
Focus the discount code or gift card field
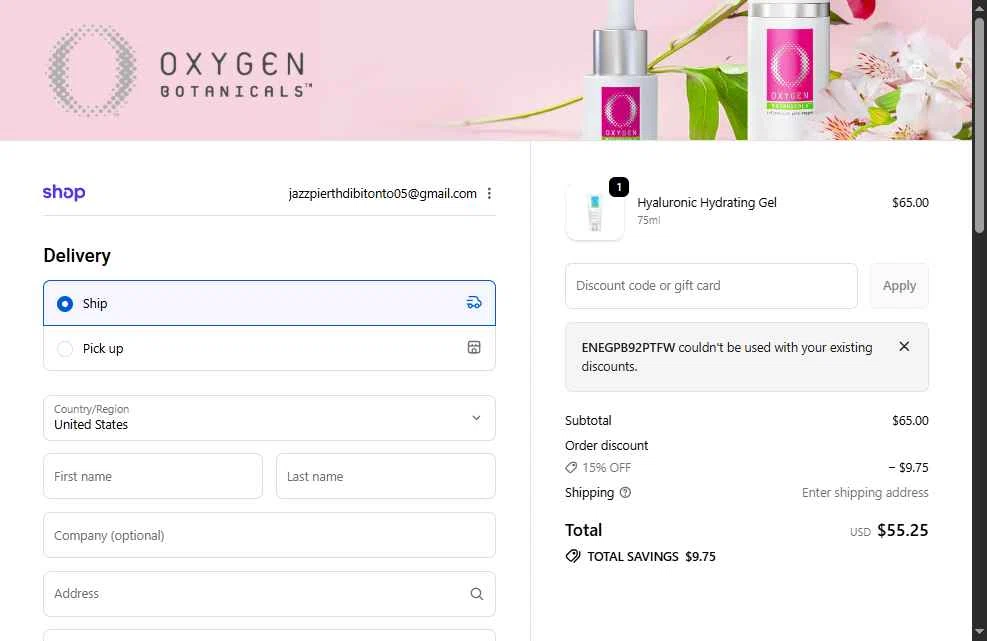tap(711, 286)
